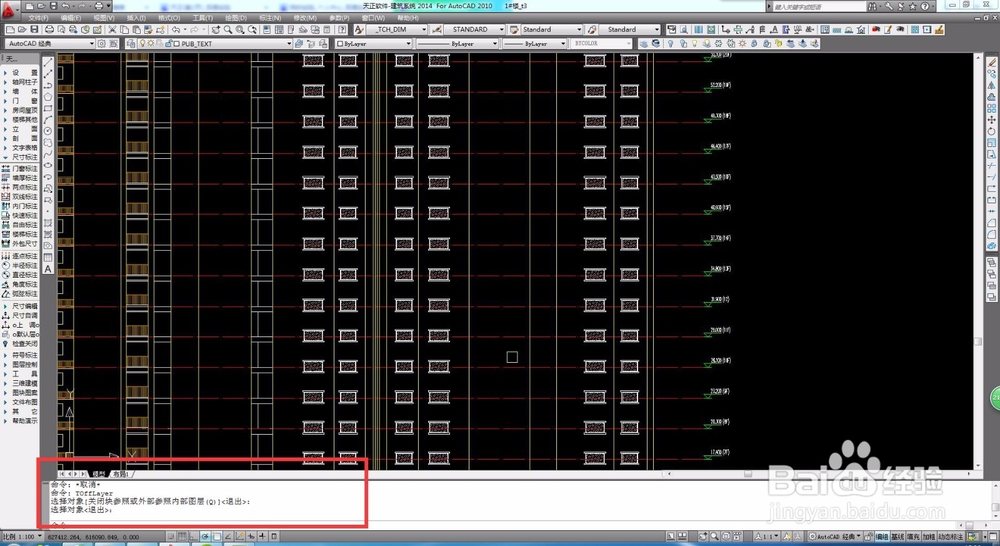1000x546 pixels.
Task: Click the light bulb layer-off icon
Action: (670, 43)
